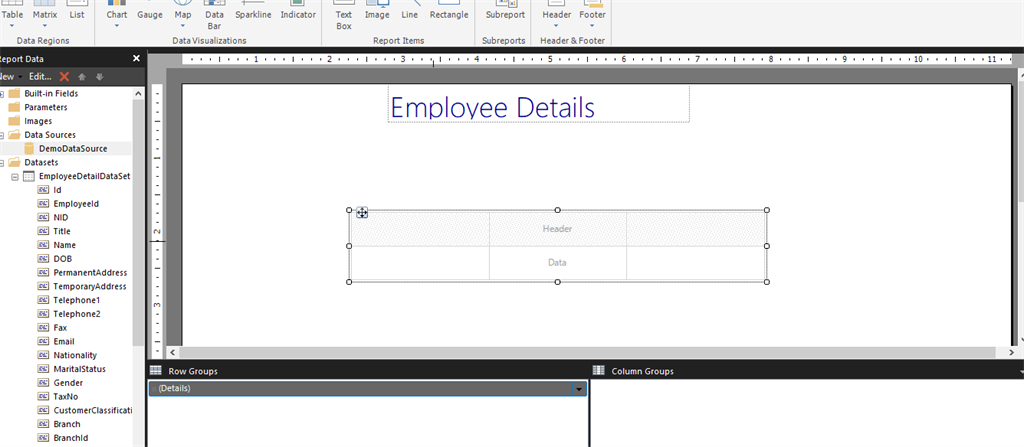Insert a List data region
The image size is (1024, 447).
pos(76,11)
